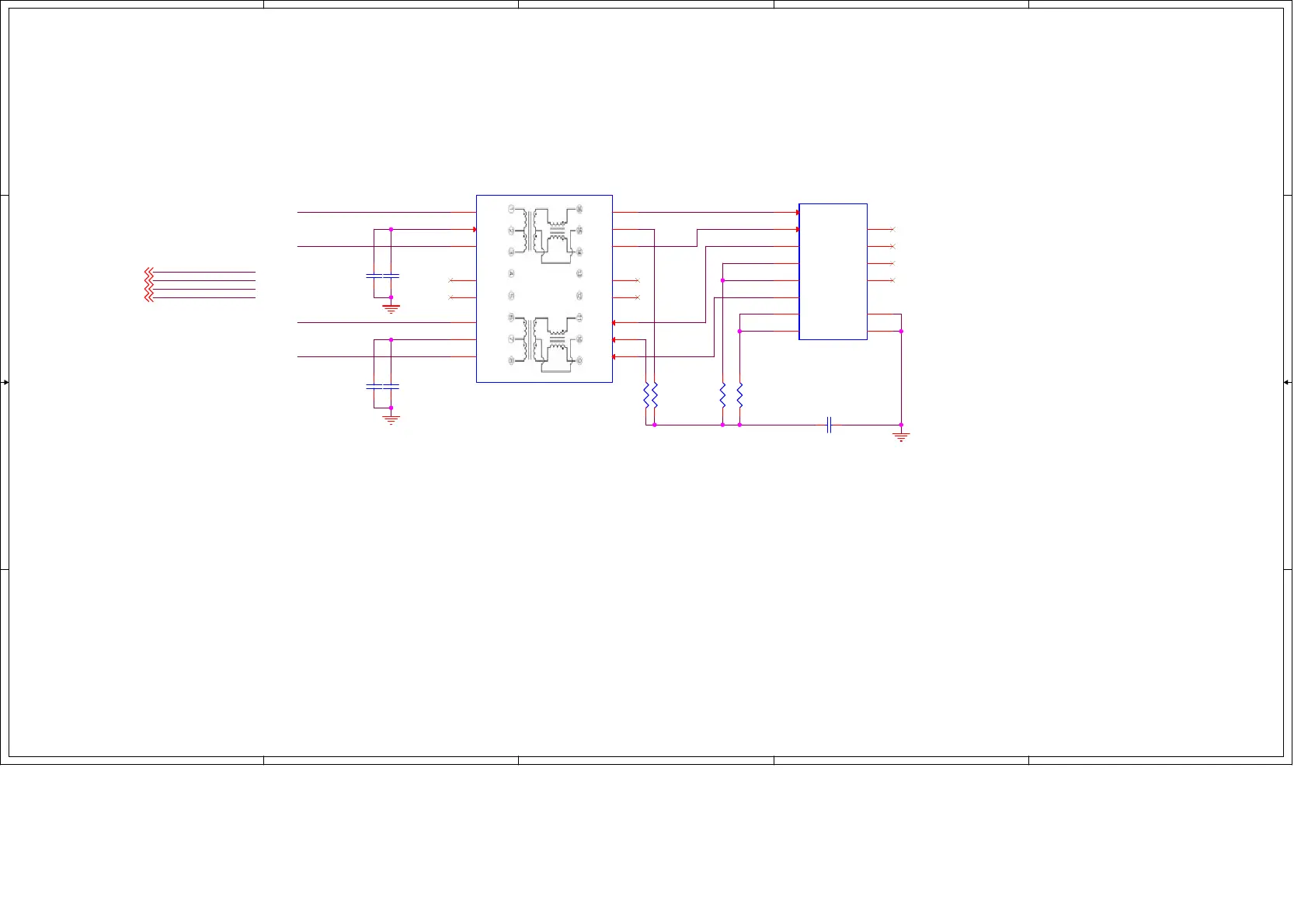Viewport: 1308px width, 924px height.
Task: Select the third resistor from the left
Action: [x=722, y=395]
